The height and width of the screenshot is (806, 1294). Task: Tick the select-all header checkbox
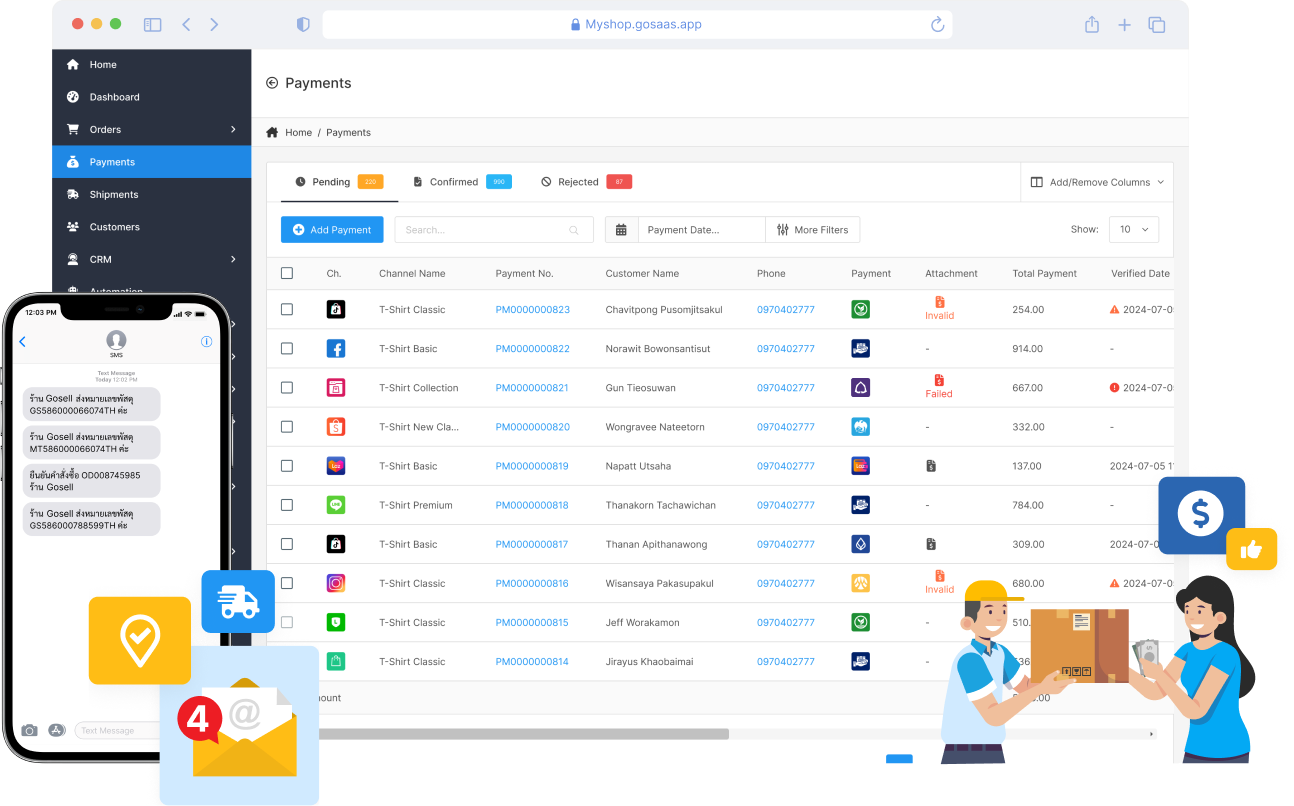click(287, 273)
